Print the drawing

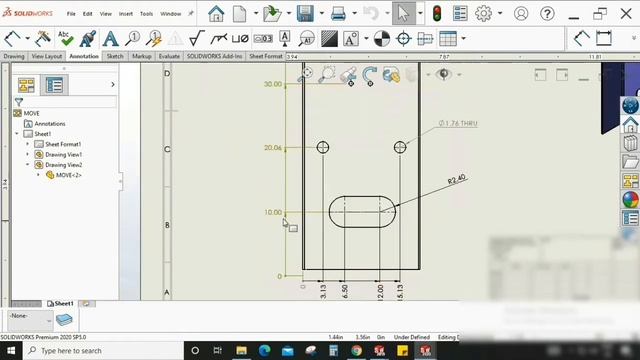(338, 13)
